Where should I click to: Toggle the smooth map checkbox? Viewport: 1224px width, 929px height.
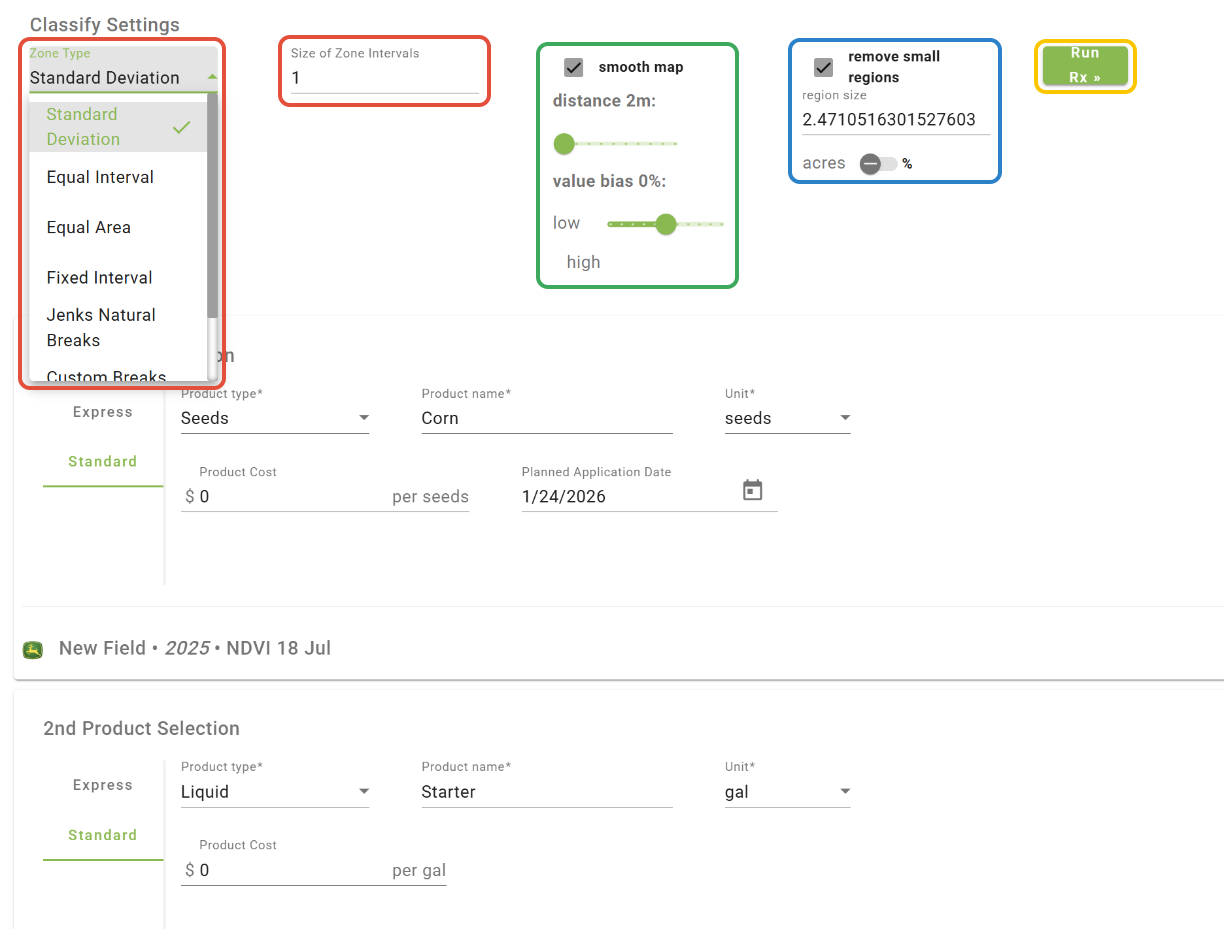[x=574, y=68]
